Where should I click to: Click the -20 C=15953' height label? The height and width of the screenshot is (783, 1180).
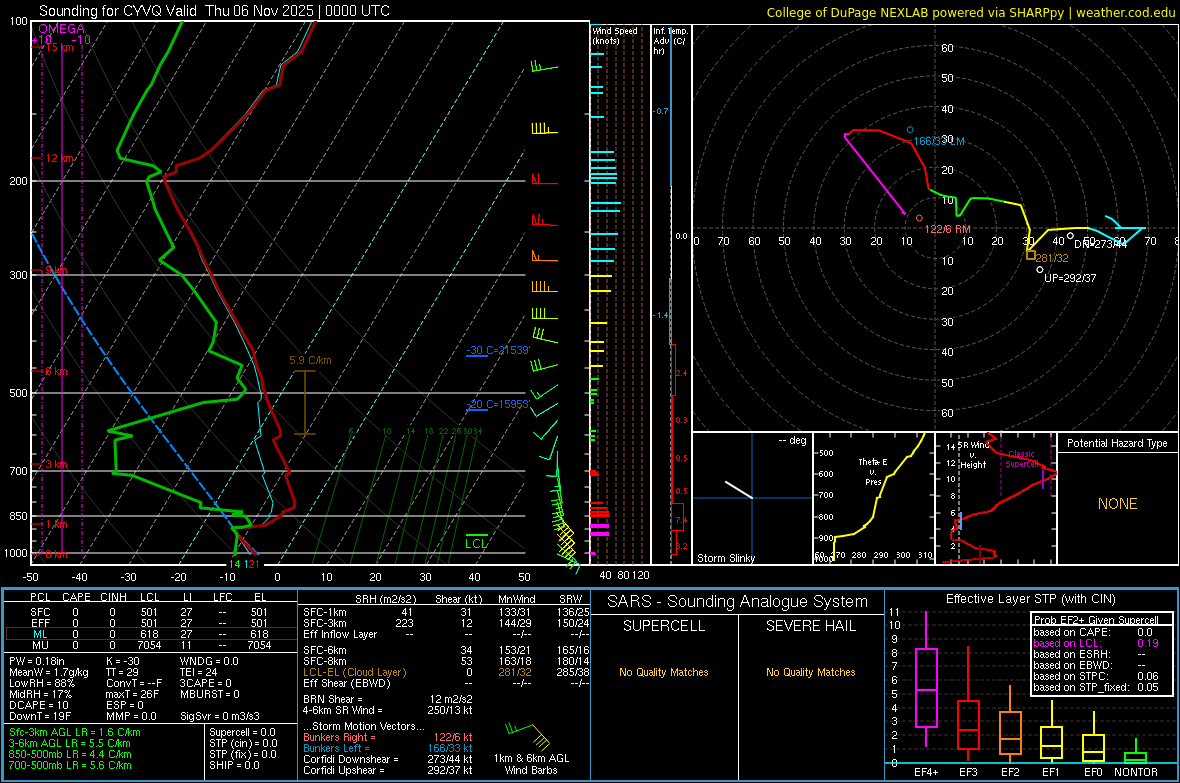point(498,404)
